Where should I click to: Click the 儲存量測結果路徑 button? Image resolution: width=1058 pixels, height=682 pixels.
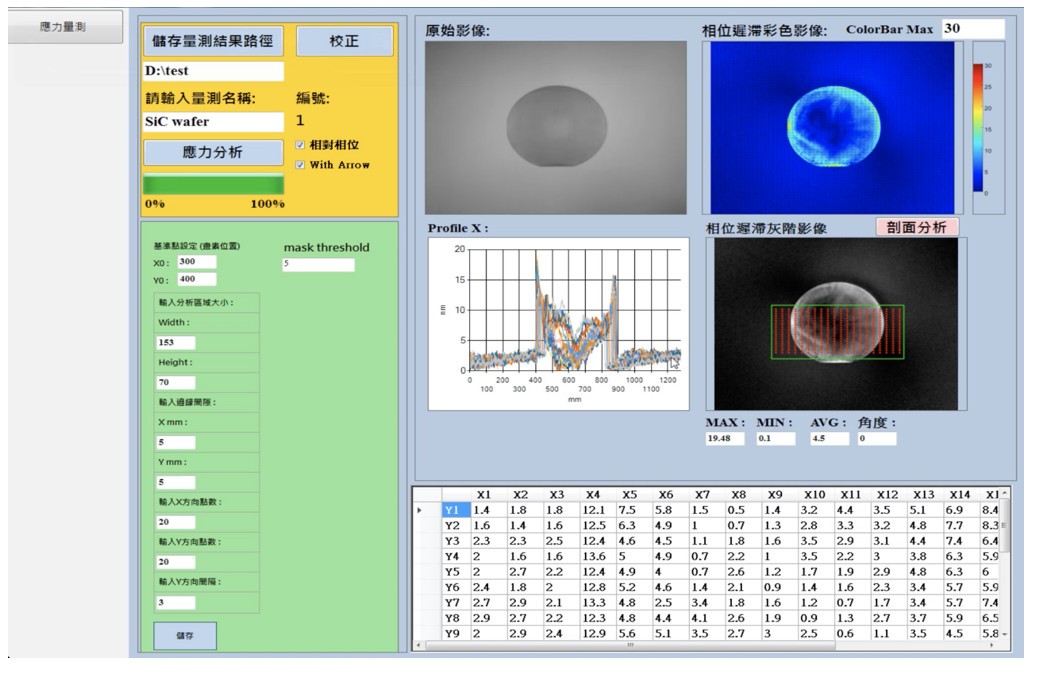click(x=213, y=41)
